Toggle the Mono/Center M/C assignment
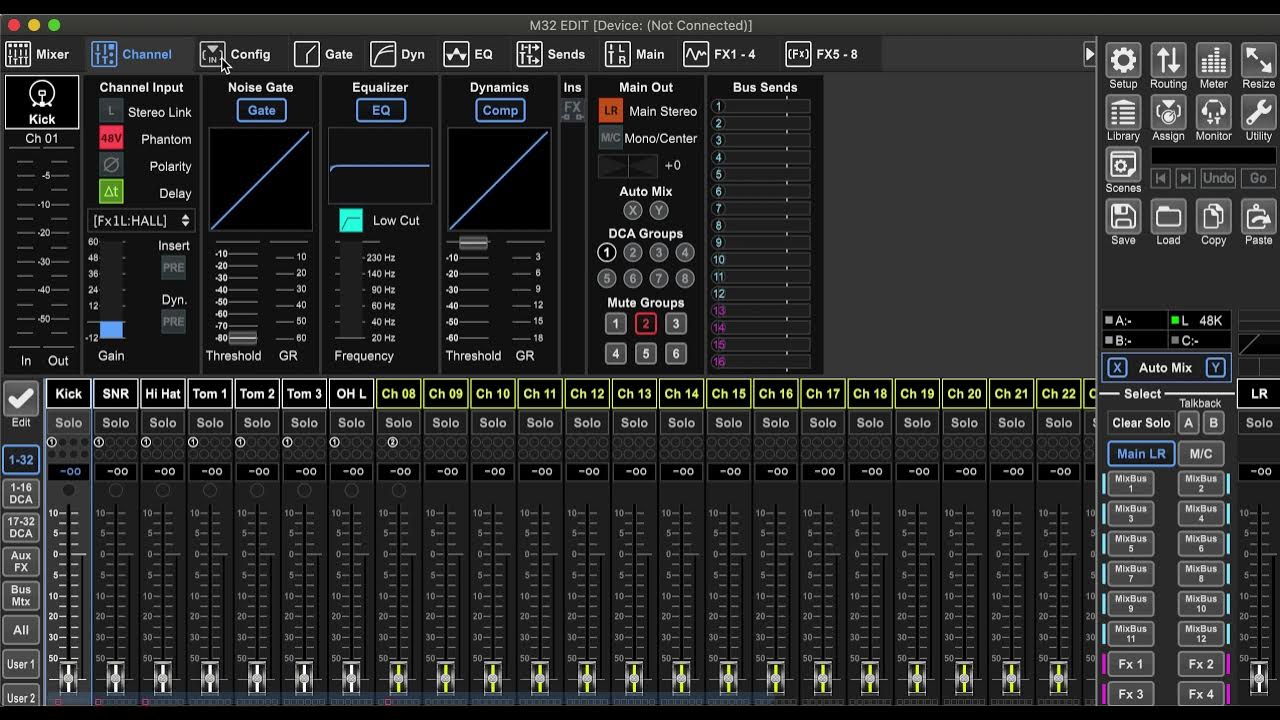 (610, 138)
